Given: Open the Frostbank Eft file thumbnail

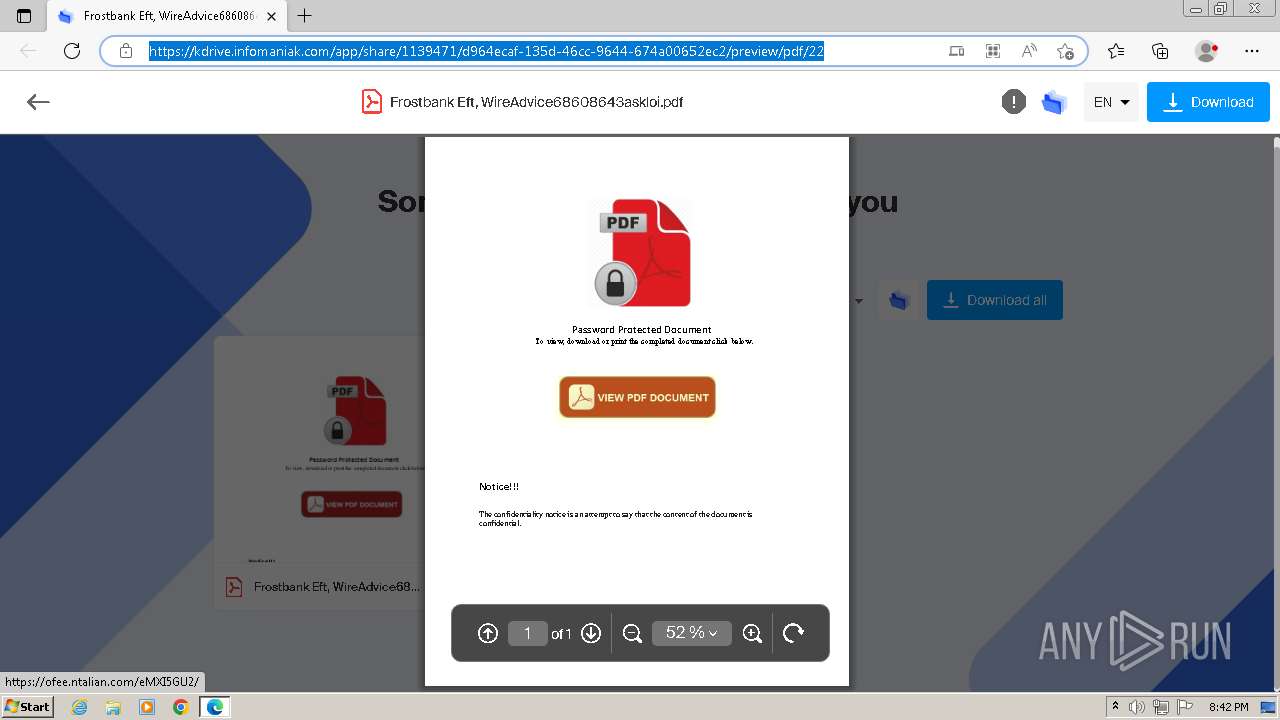Looking at the screenshot, I should tap(319, 450).
